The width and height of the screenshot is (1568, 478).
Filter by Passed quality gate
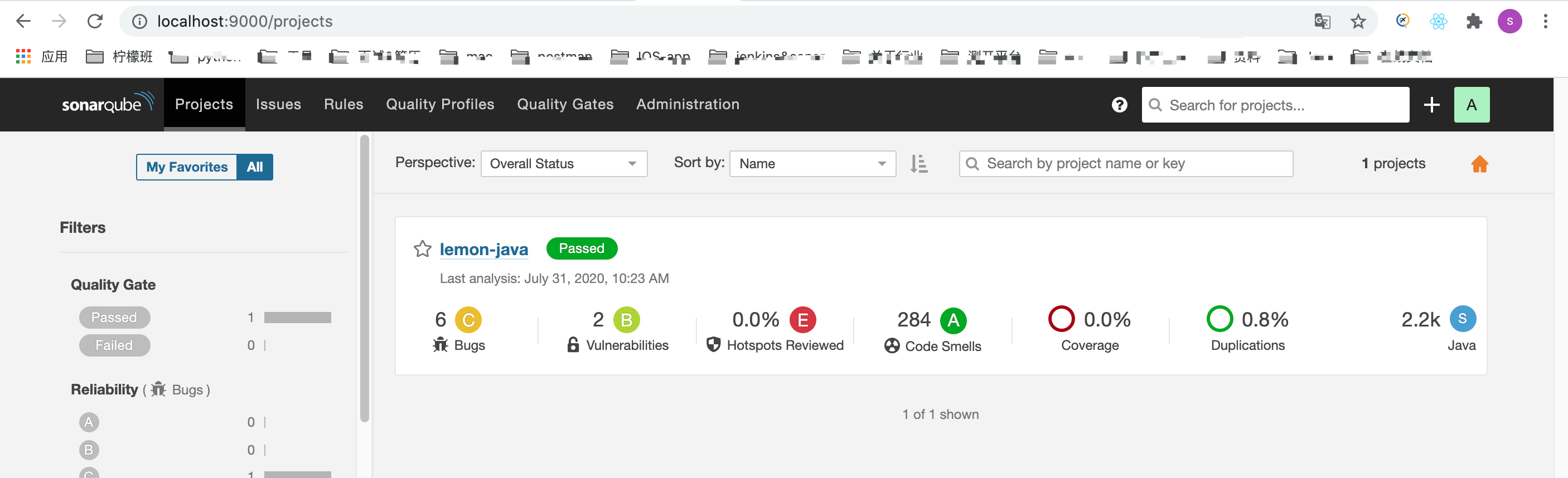114,318
